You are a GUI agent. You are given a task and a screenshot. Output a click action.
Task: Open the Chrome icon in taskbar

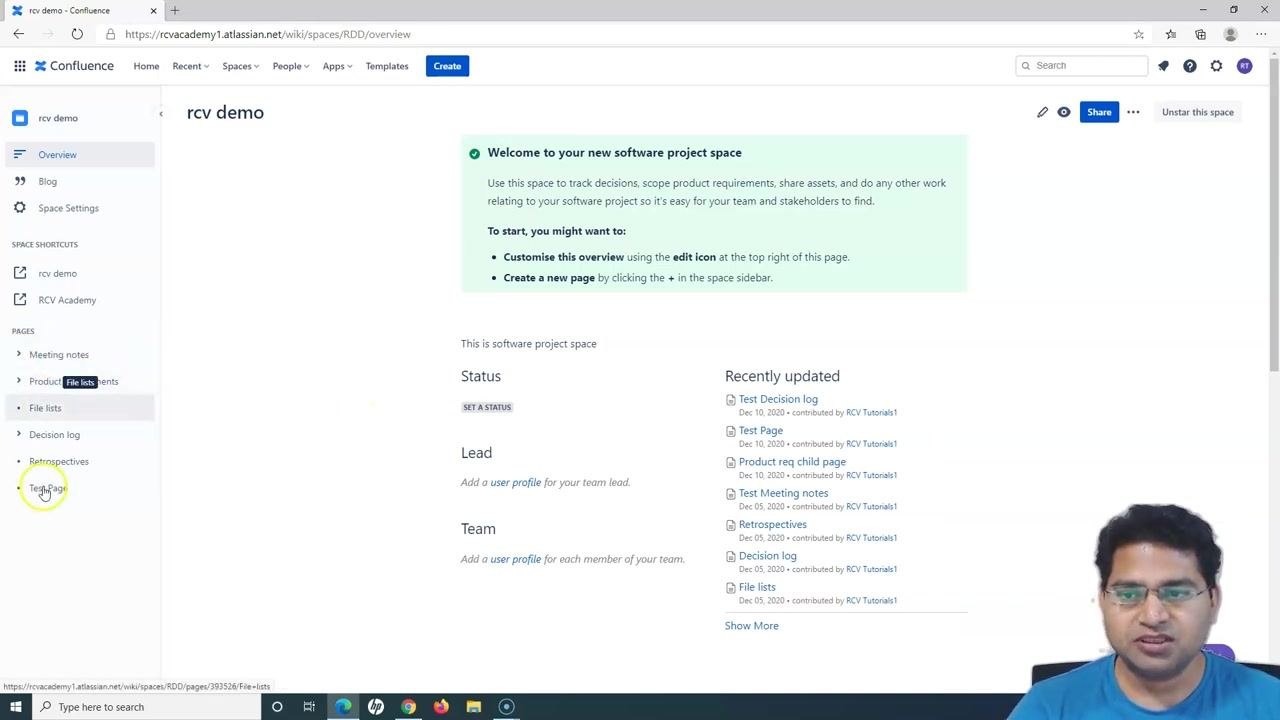click(x=408, y=707)
